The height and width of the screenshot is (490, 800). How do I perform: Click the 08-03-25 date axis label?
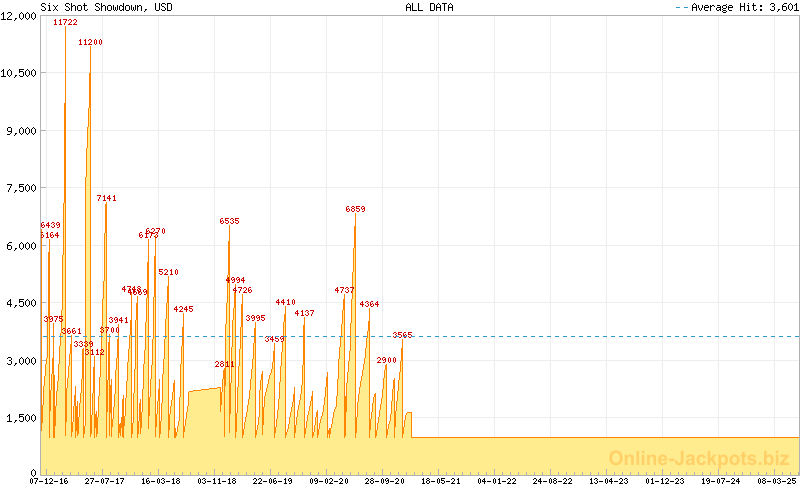click(x=778, y=481)
